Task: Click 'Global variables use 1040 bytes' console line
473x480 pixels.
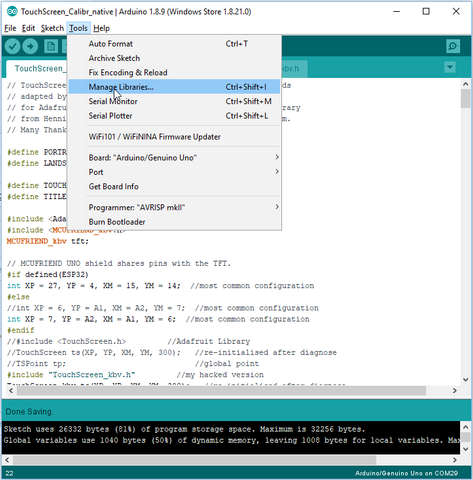Action: (231, 440)
